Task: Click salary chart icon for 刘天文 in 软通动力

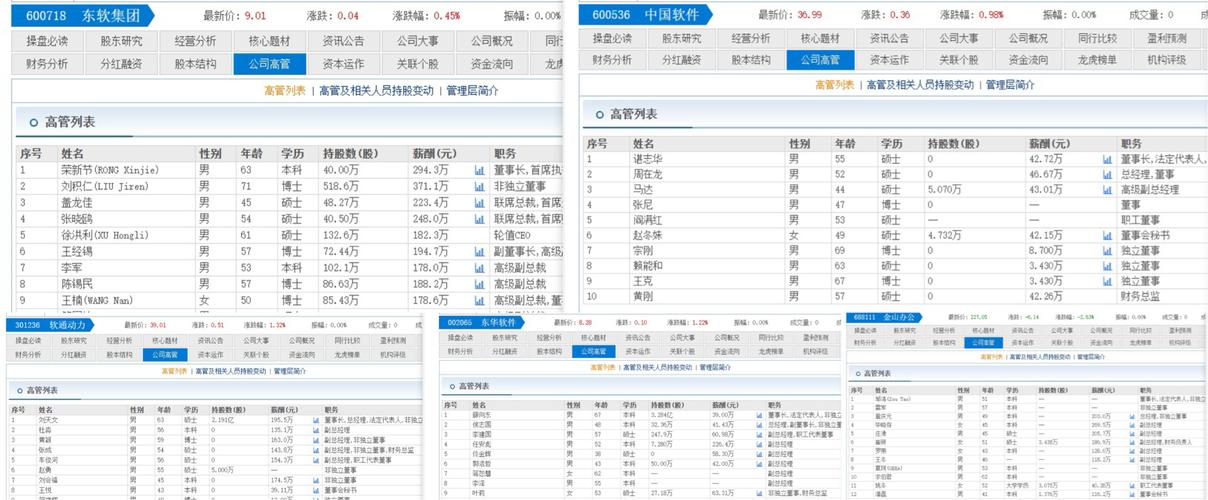Action: [317, 420]
